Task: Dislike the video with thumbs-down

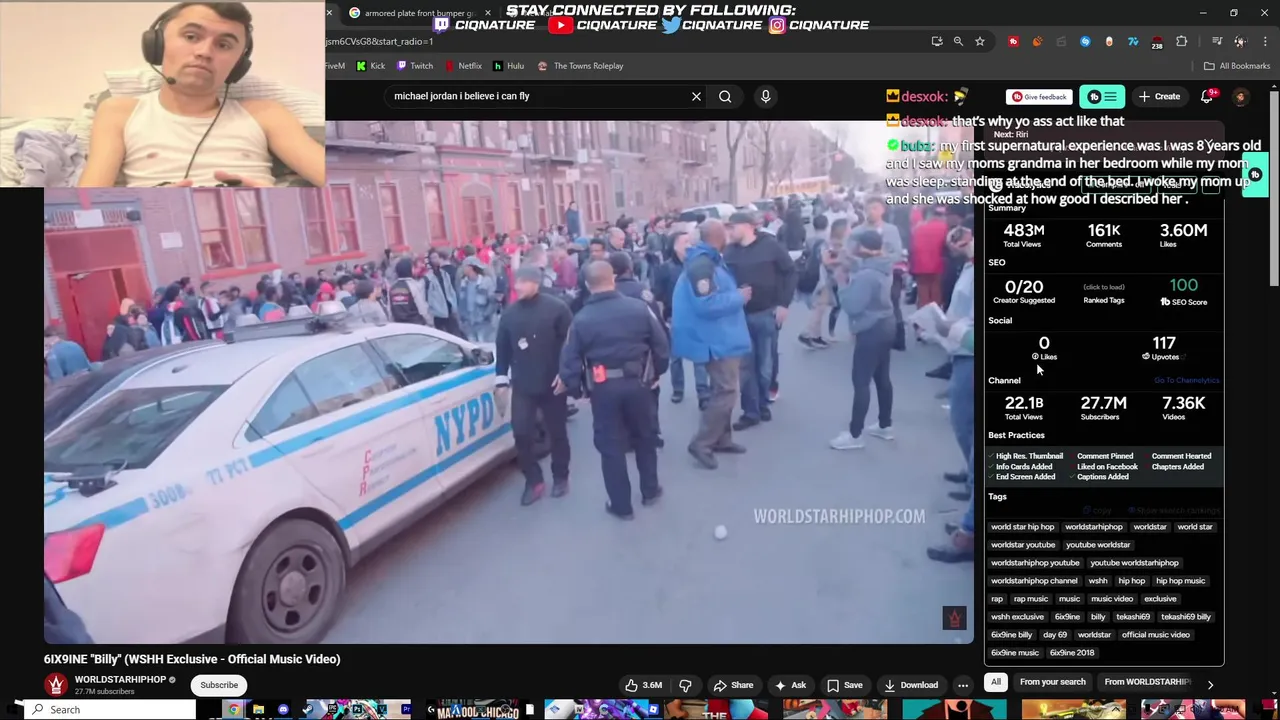Action: click(685, 685)
